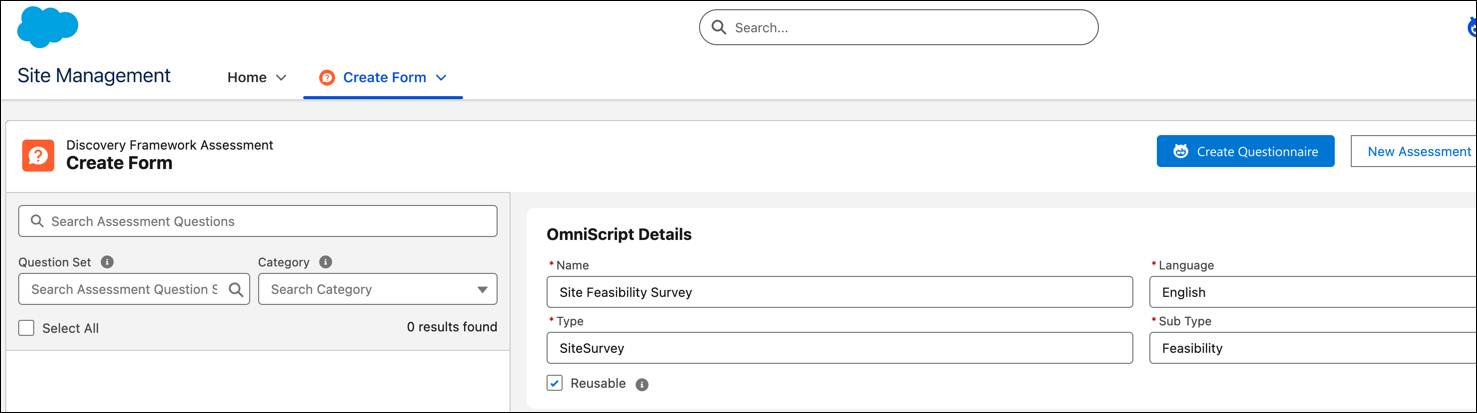This screenshot has height=413, width=1477.
Task: Click the Create Form tab question icon
Action: (x=327, y=78)
